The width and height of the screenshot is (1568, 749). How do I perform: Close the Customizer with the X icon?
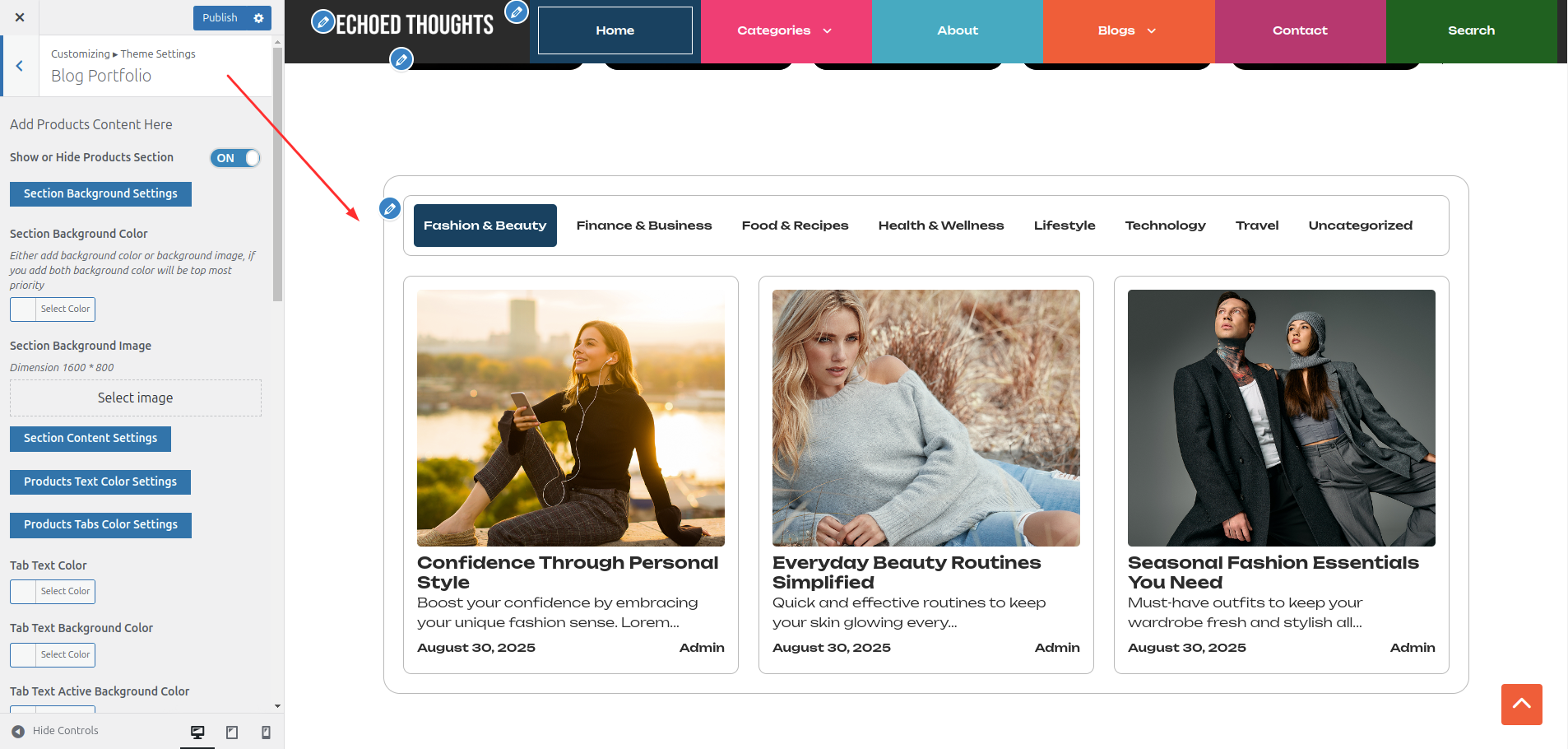tap(20, 17)
